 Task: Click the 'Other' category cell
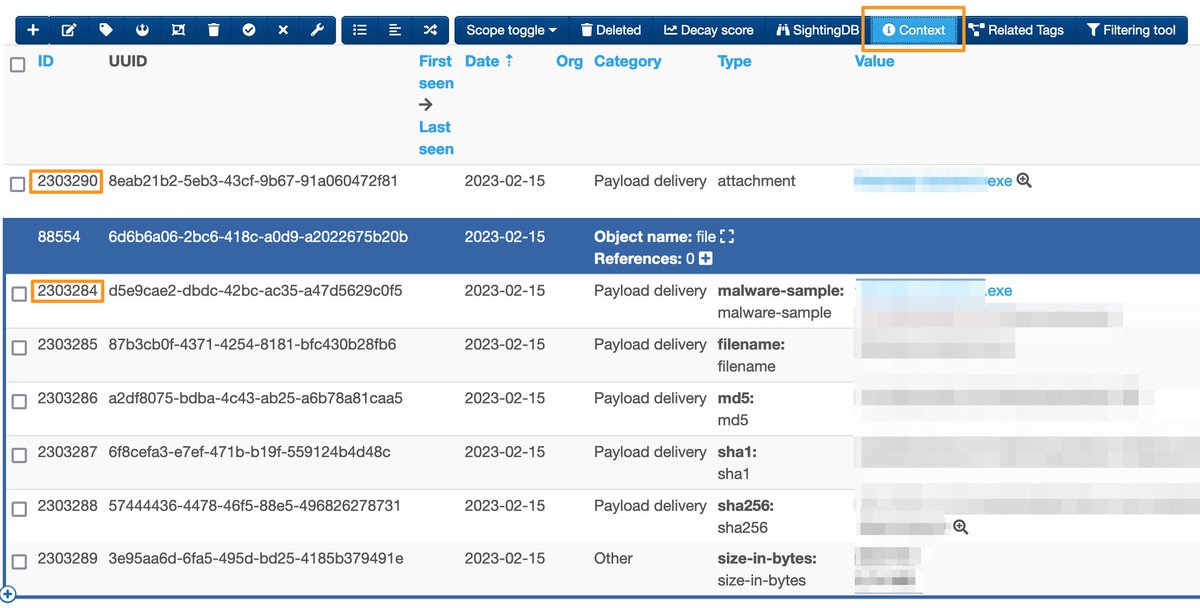coord(613,558)
